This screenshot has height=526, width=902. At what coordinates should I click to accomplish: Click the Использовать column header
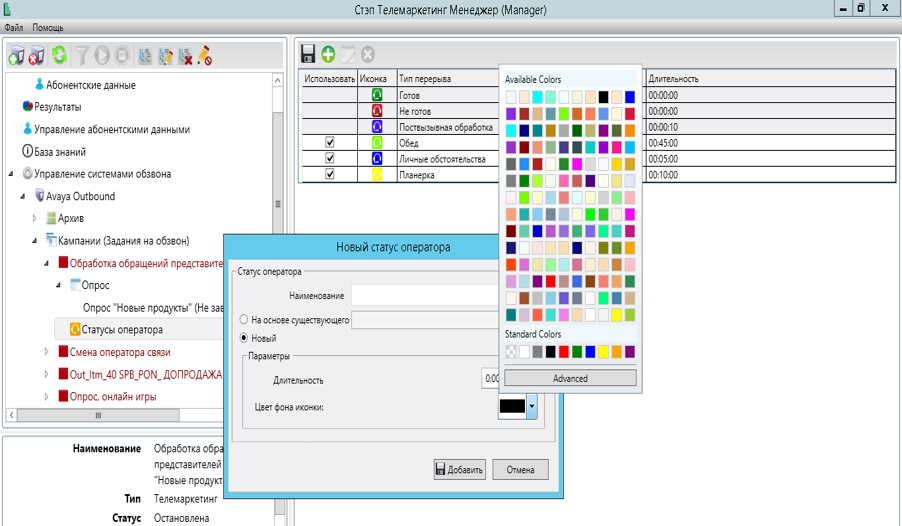coord(330,79)
